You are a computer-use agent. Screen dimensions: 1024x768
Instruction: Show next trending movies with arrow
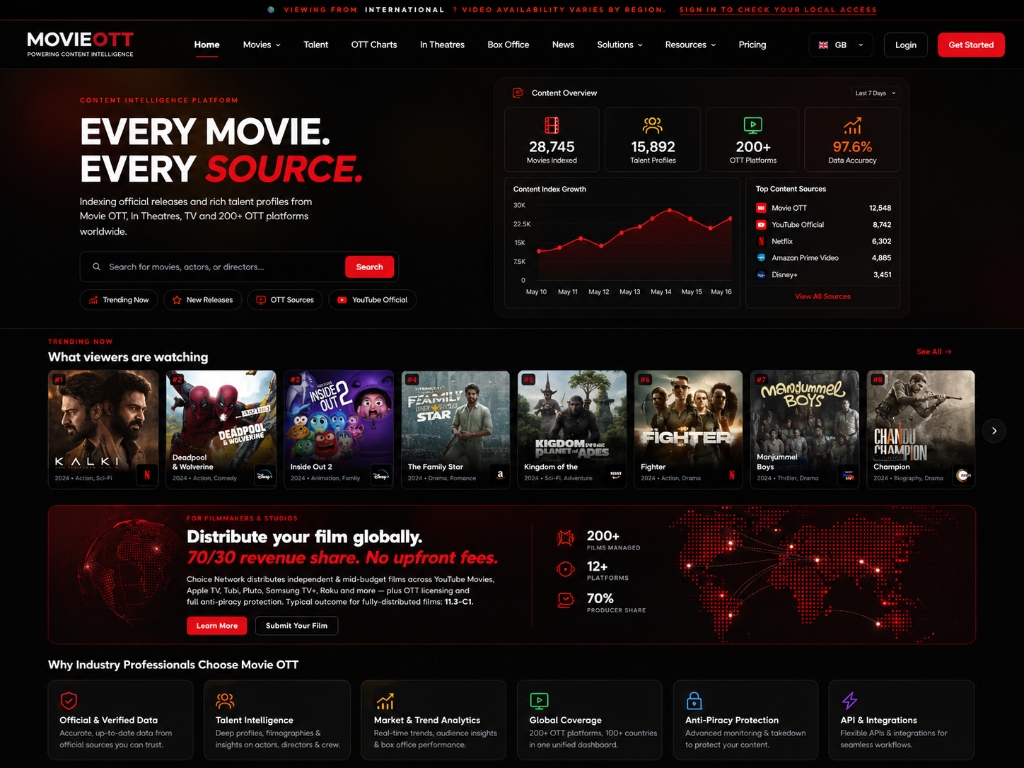pyautogui.click(x=994, y=430)
